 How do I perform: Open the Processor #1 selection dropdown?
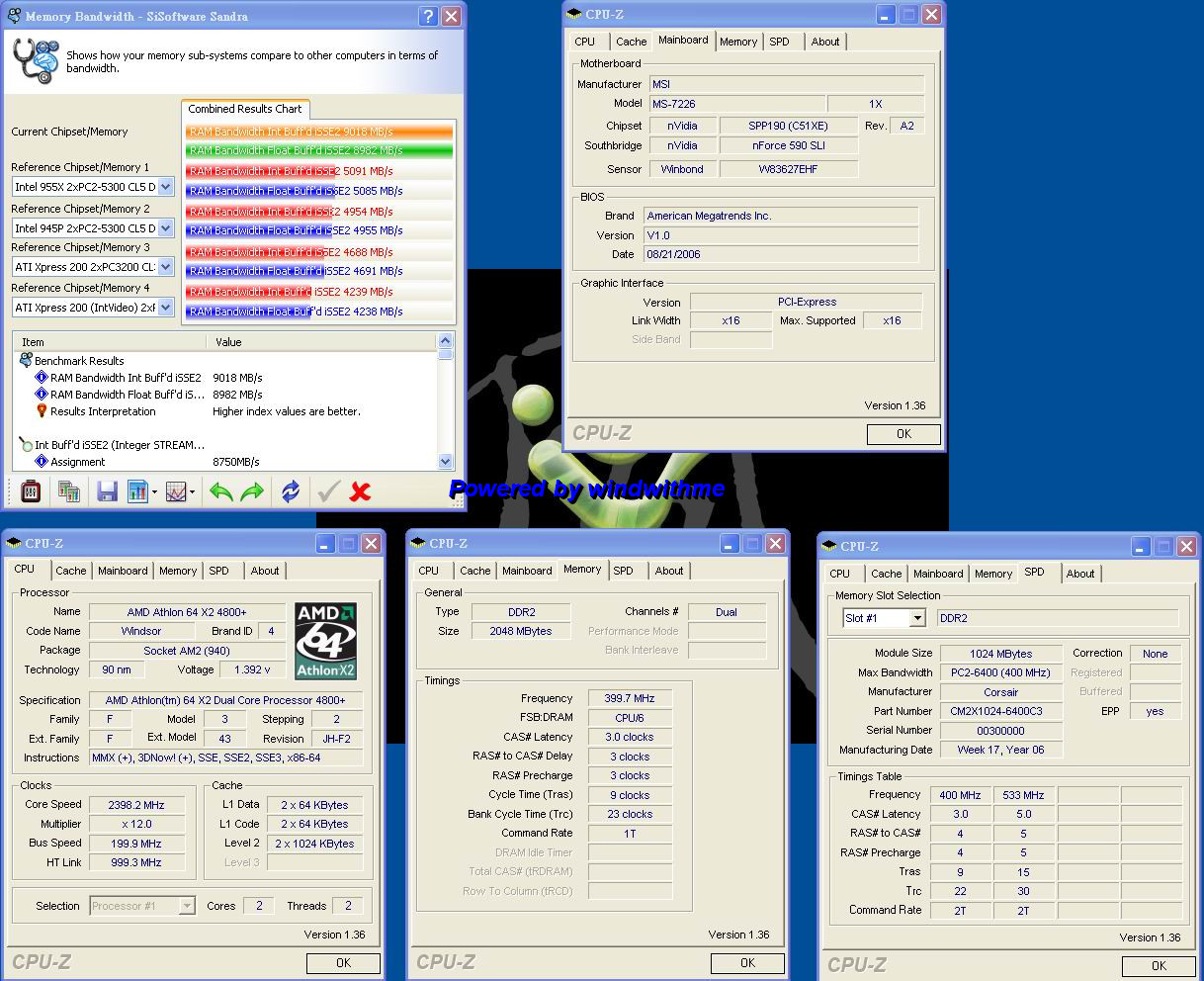tap(187, 905)
